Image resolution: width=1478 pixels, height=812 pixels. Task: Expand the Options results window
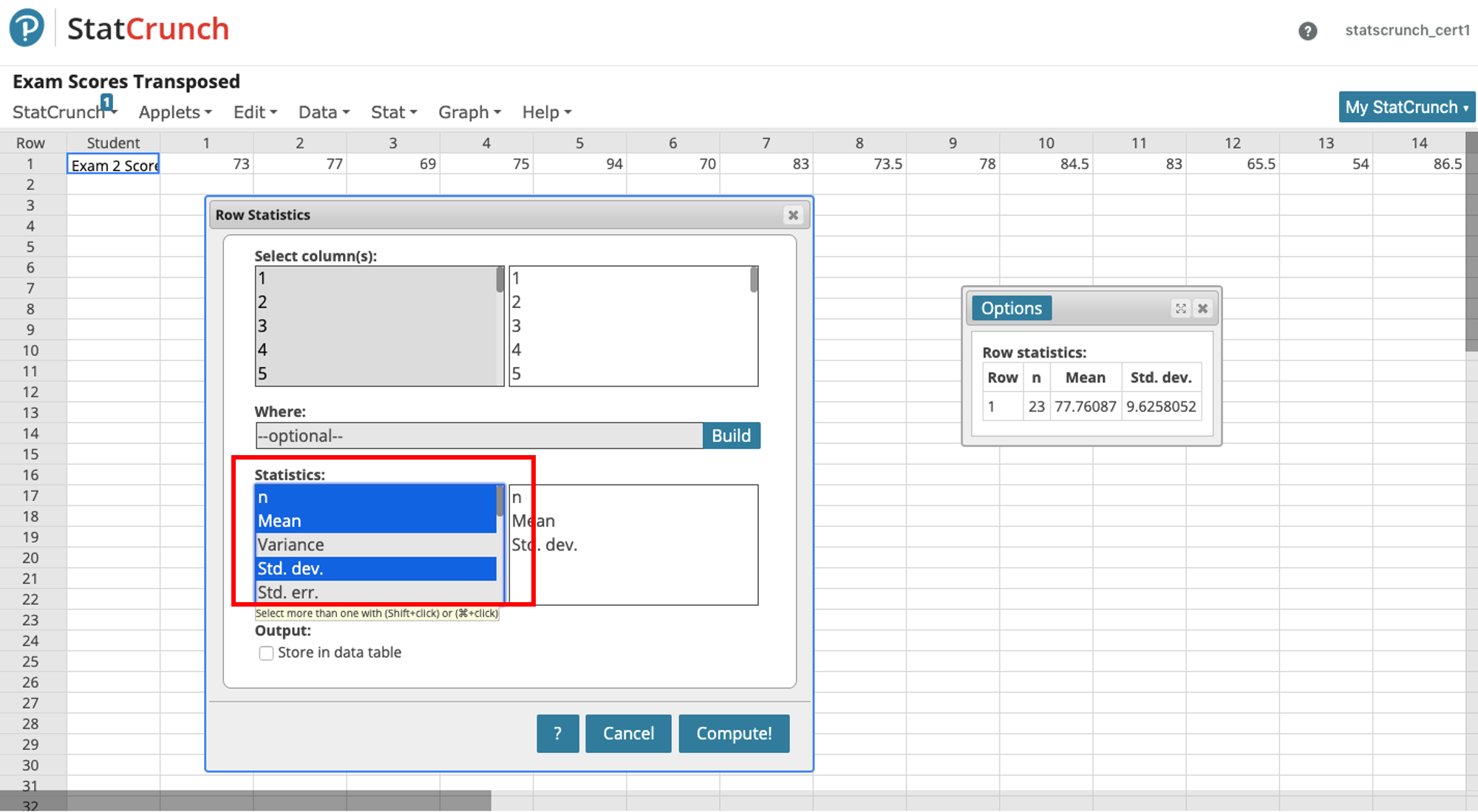tap(1181, 309)
